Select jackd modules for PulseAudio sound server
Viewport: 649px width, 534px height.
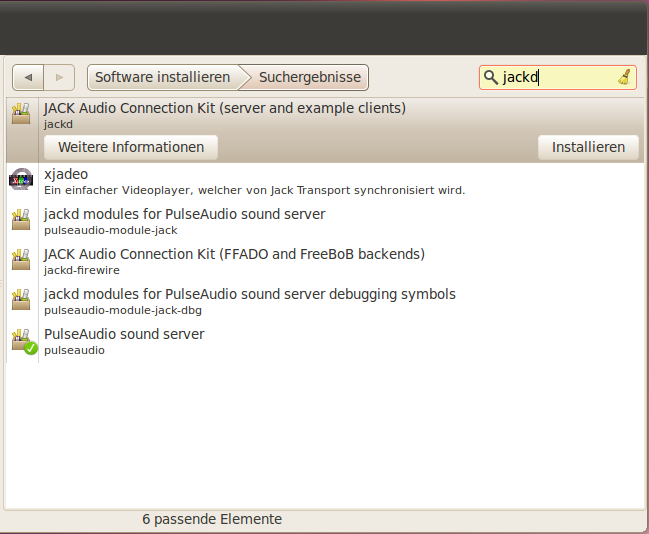click(x=184, y=221)
